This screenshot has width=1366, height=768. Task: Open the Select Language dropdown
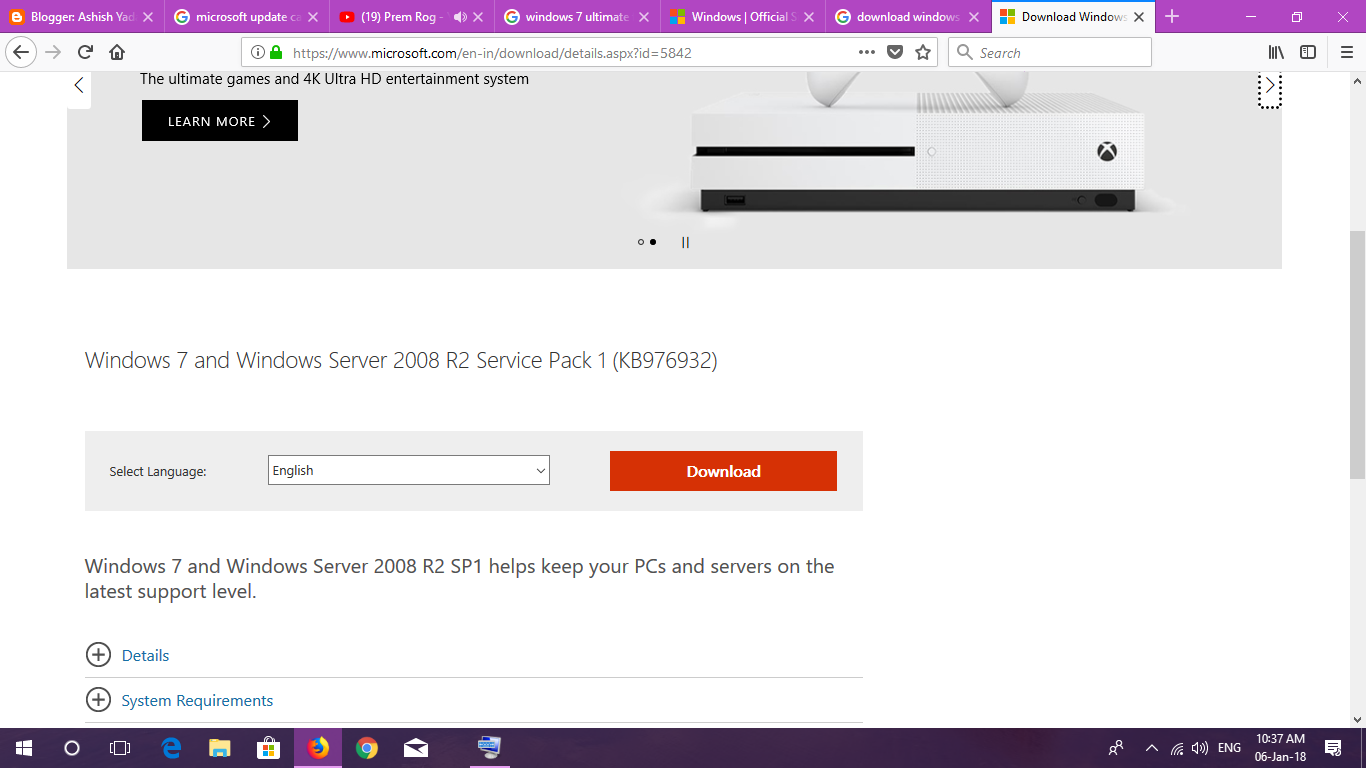coord(409,470)
